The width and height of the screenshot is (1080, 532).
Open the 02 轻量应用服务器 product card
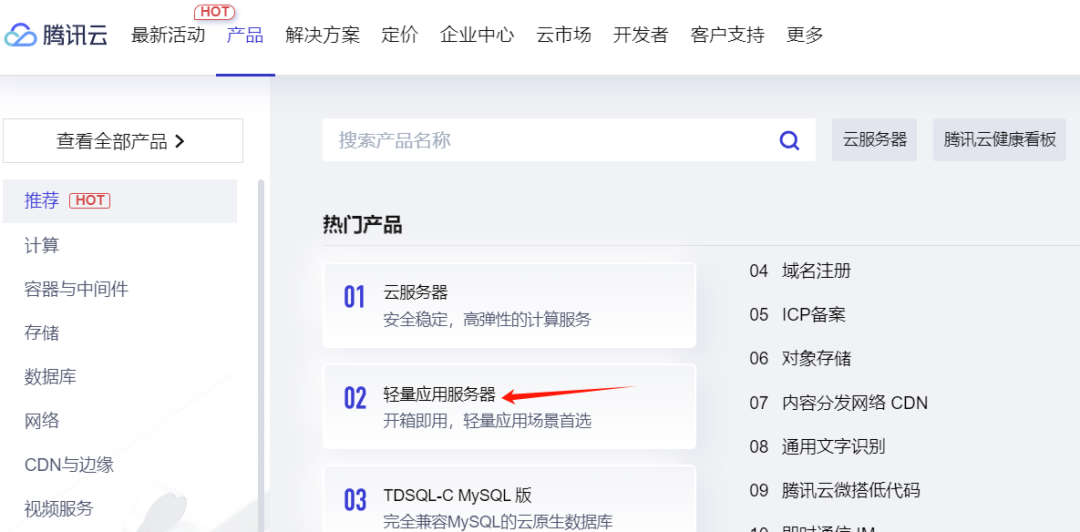point(509,407)
